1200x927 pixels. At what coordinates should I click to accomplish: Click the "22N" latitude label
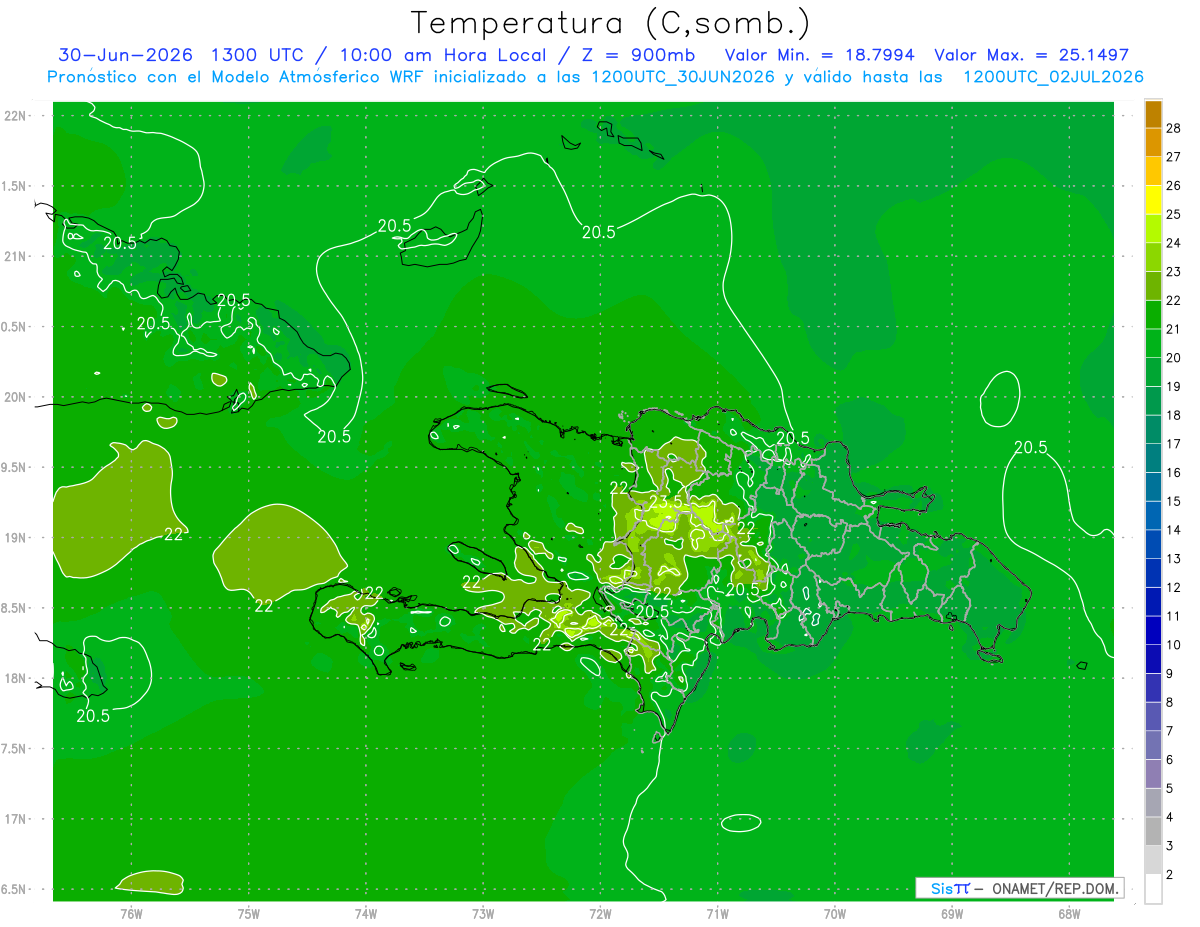click(17, 116)
